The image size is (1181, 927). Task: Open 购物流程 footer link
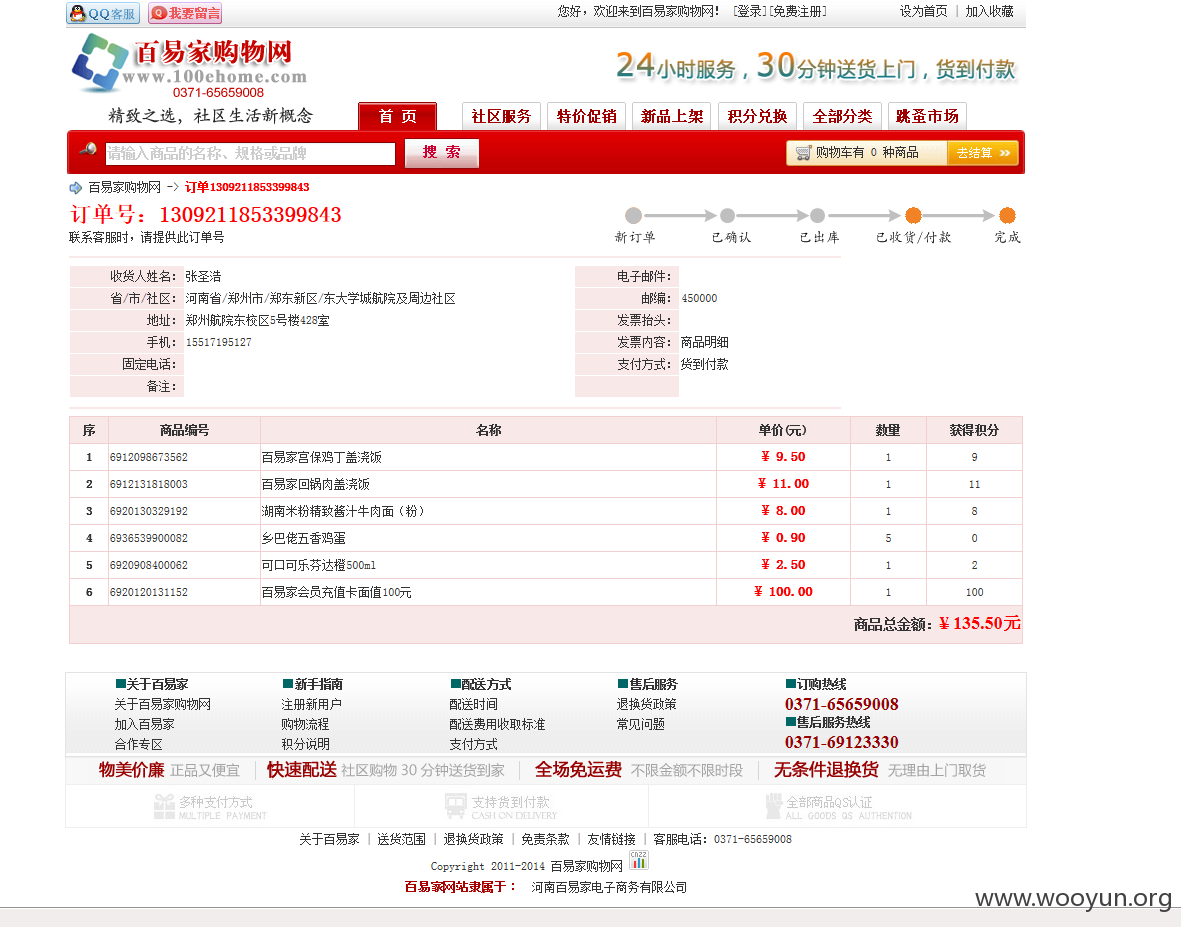(x=306, y=724)
